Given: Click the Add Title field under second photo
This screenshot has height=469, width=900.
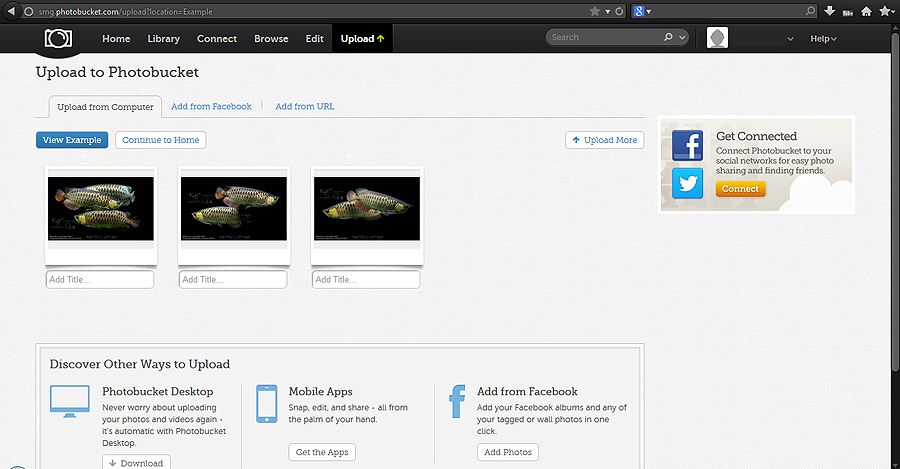Looking at the screenshot, I should 233,280.
